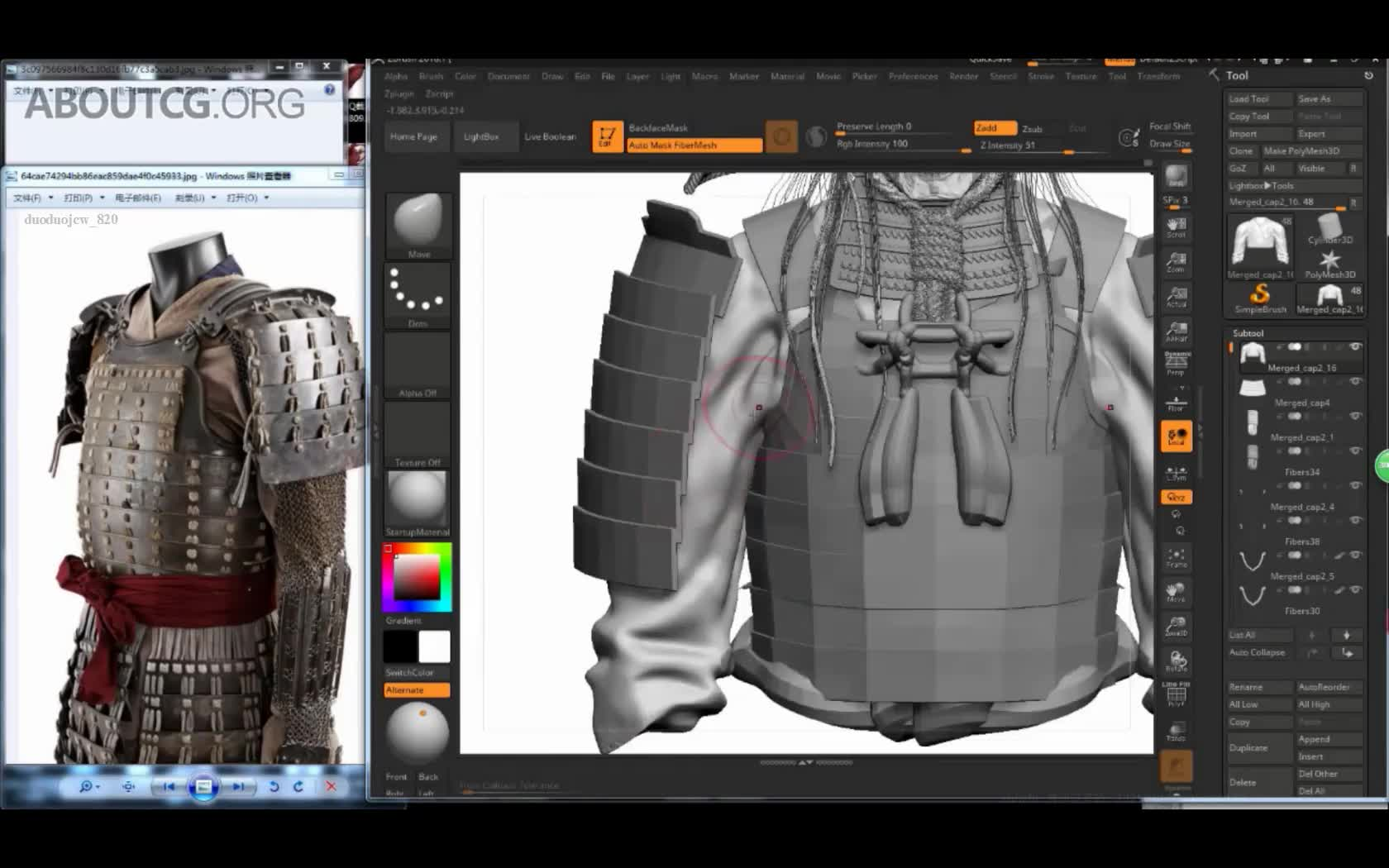Open the Material menu
Viewport: 1389px width, 868px height.
[x=787, y=76]
